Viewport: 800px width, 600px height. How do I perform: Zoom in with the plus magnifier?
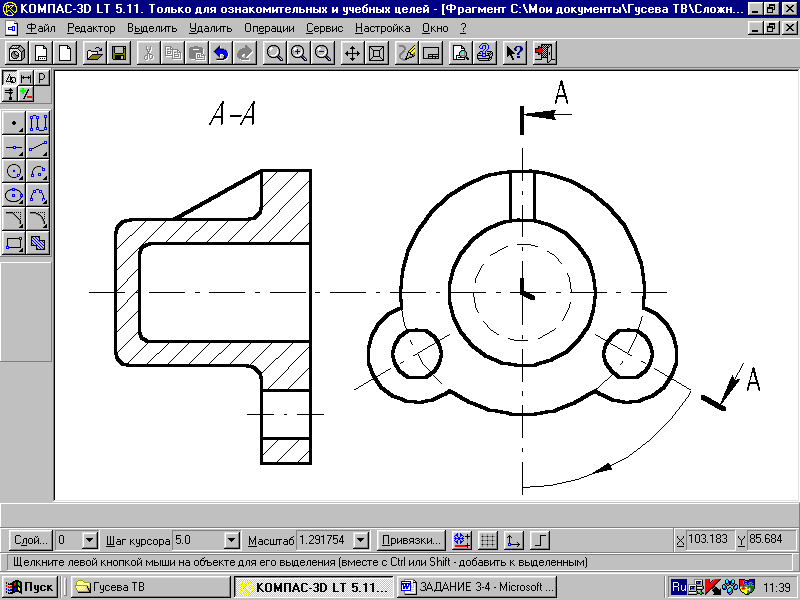coord(299,53)
